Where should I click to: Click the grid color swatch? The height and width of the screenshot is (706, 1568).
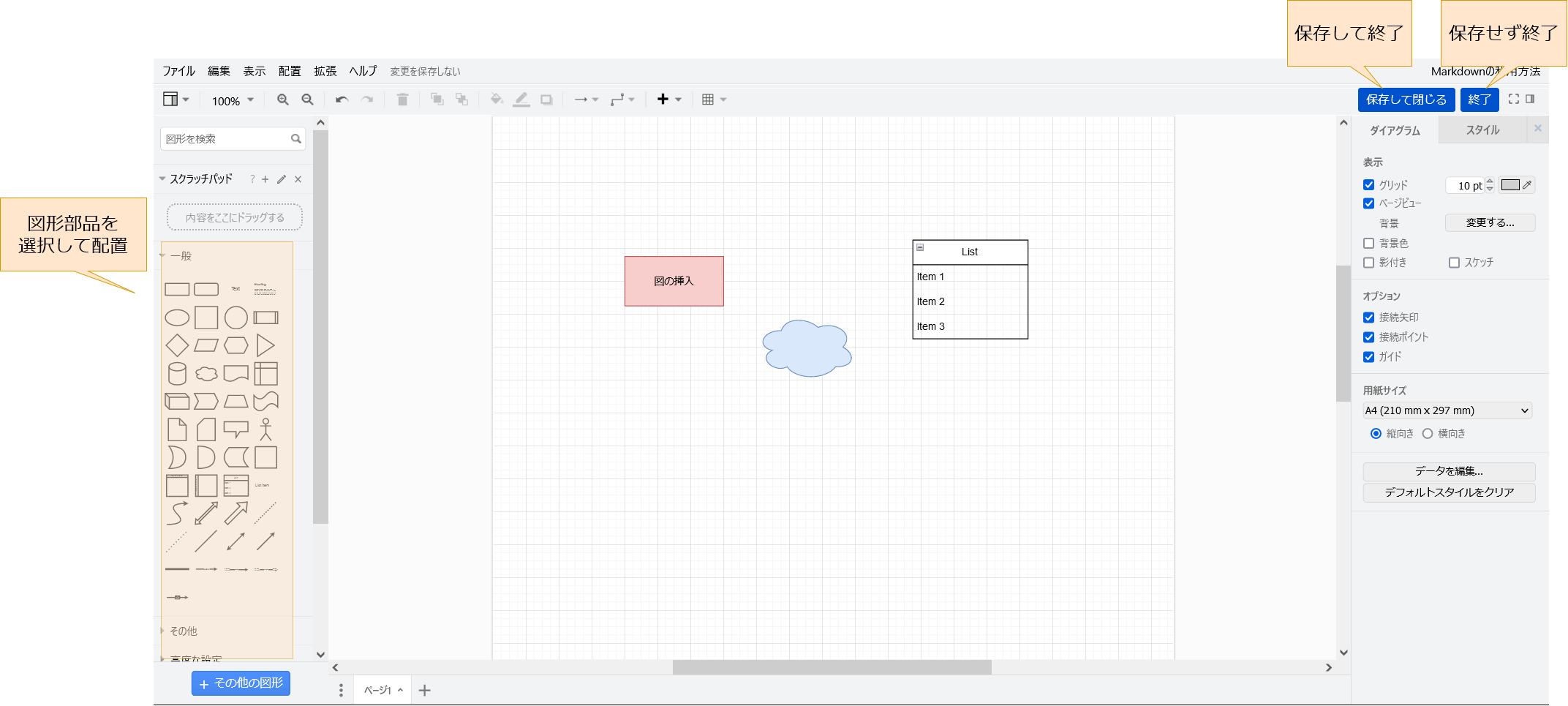pyautogui.click(x=1510, y=185)
